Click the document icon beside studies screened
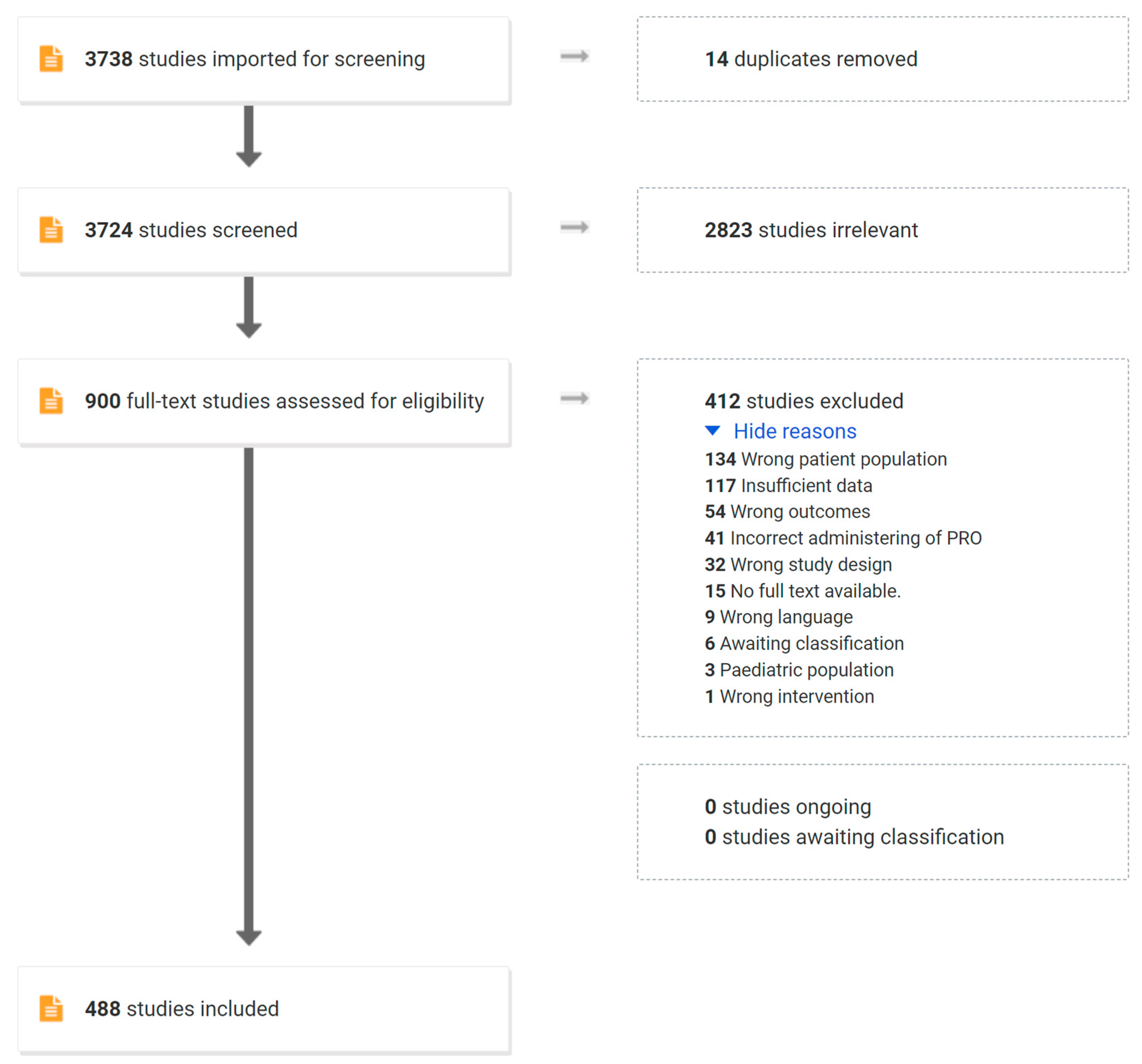Screen dimensions: 1142x1064 51,230
